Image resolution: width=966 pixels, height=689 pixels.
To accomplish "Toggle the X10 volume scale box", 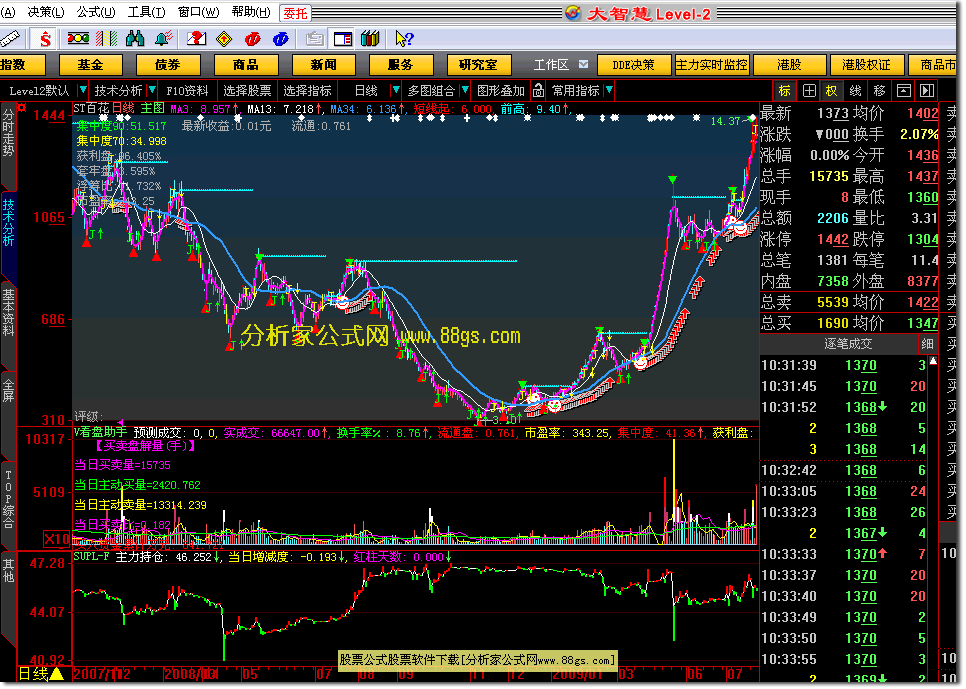I will click(x=57, y=539).
